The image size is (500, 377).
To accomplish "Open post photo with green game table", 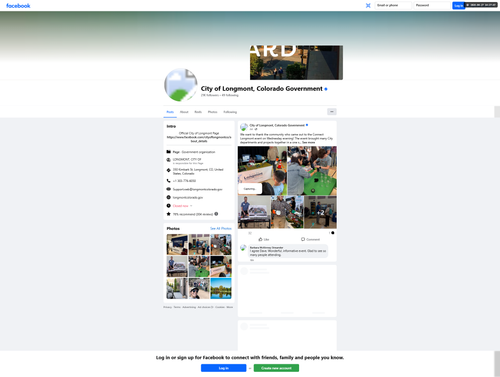I will (312, 171).
